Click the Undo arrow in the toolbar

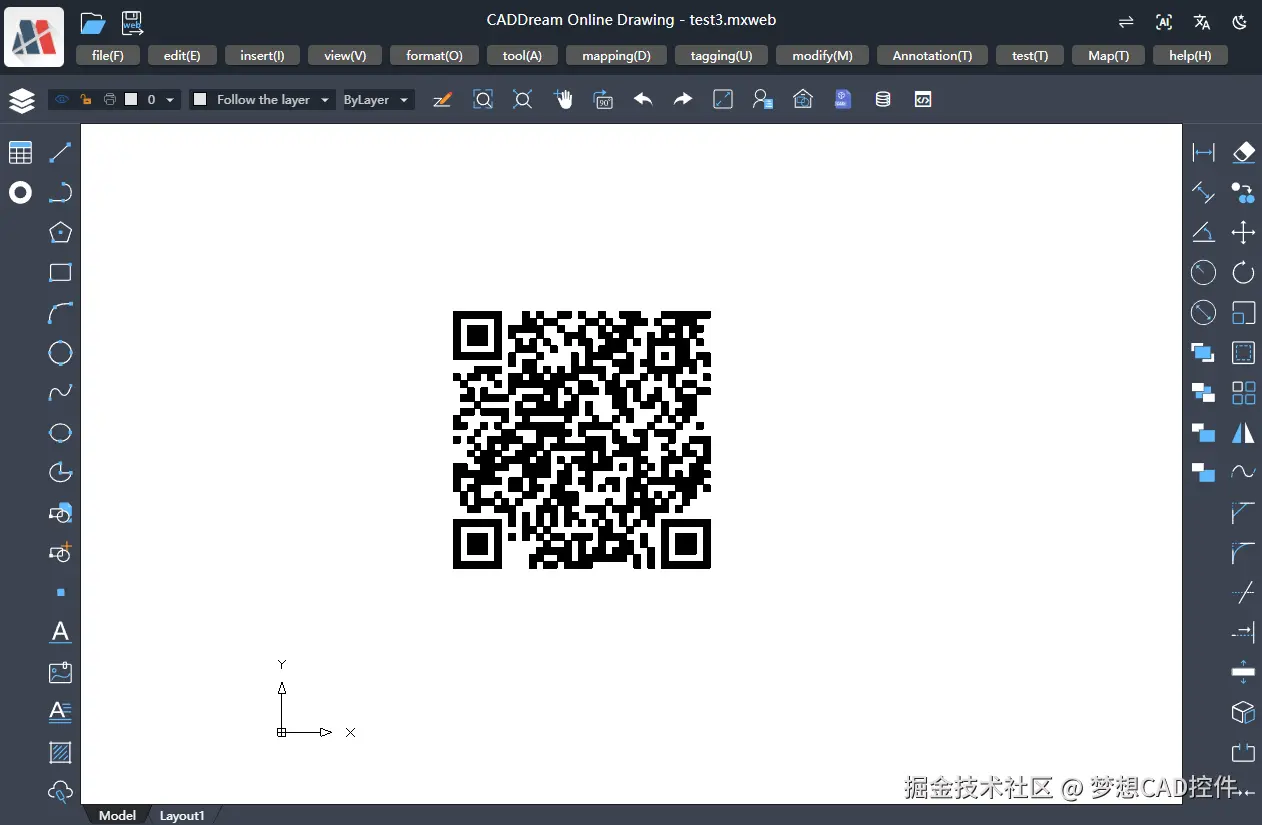pyautogui.click(x=643, y=99)
